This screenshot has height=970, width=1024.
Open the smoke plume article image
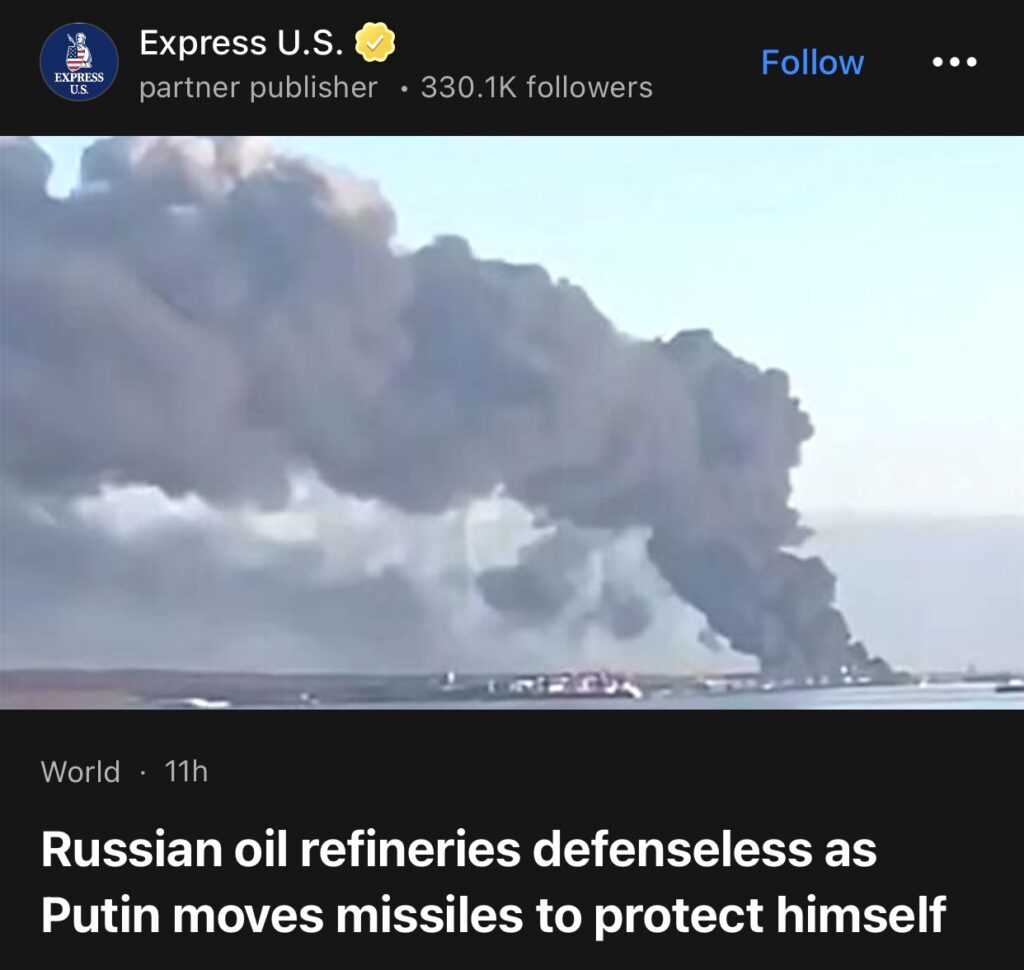[512, 422]
